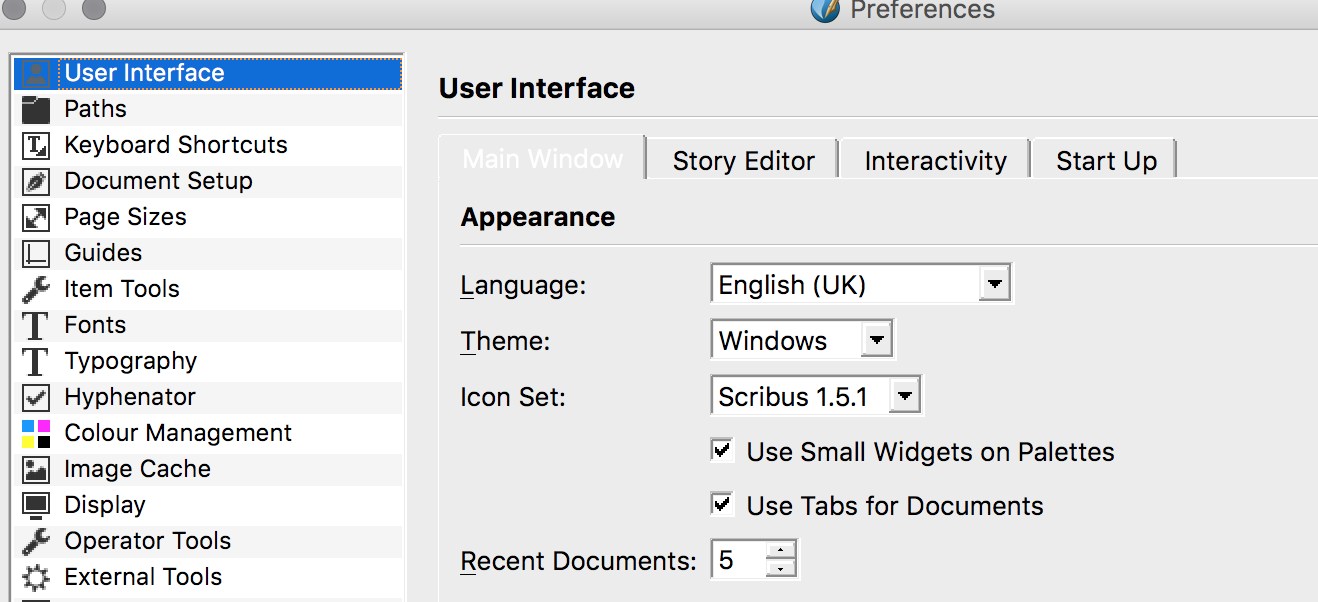This screenshot has height=602, width=1318.
Task: Switch to the Story Editor tab
Action: (x=743, y=161)
